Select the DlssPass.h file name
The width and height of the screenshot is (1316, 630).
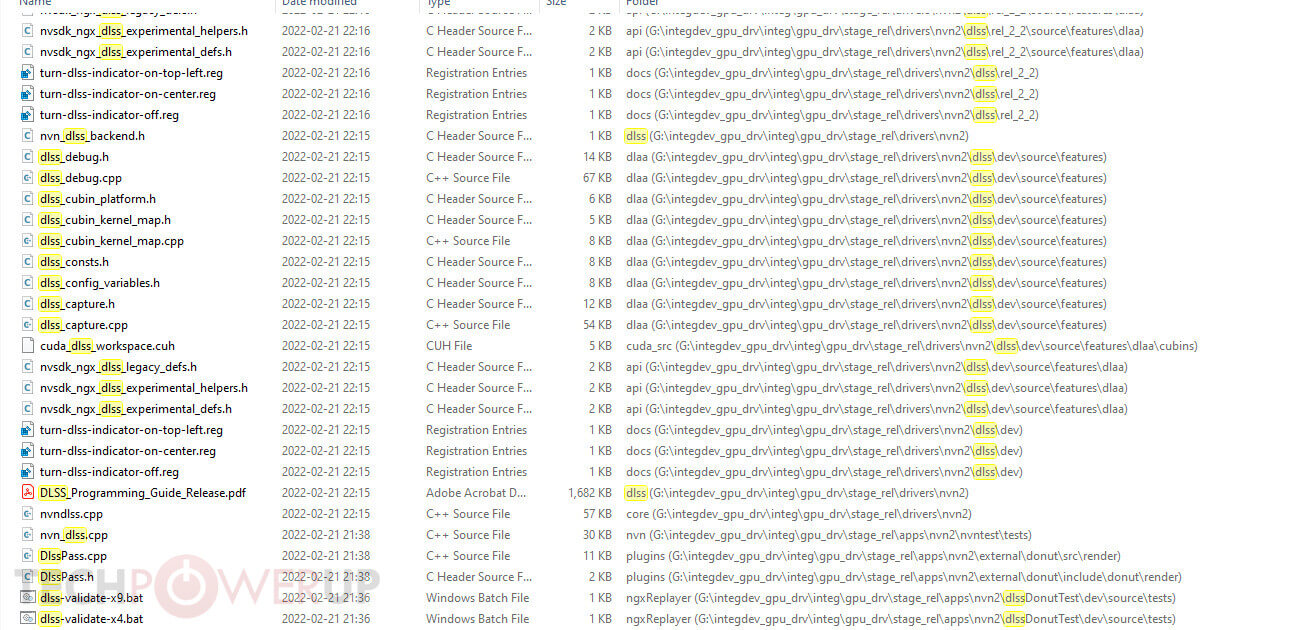pos(66,577)
